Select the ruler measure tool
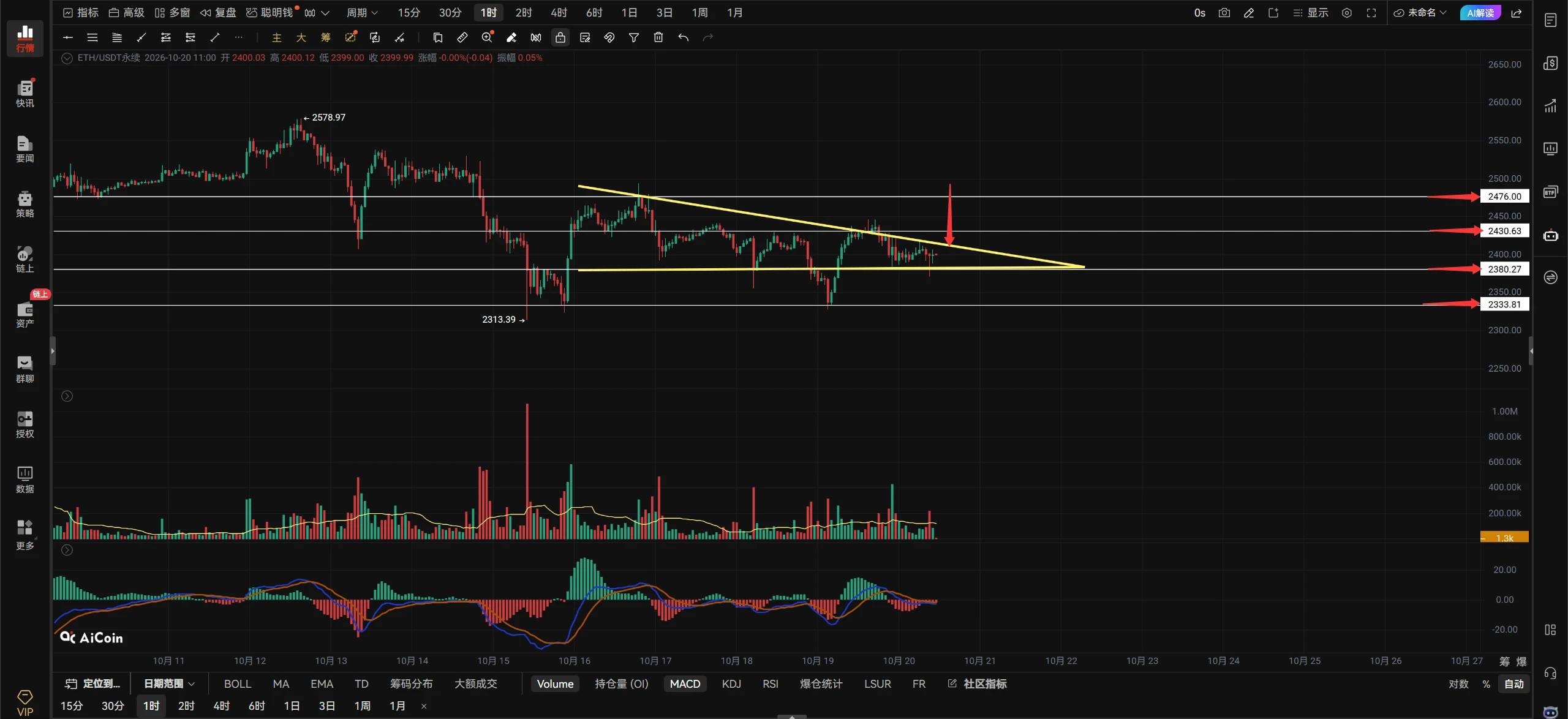The image size is (1568, 719). (x=462, y=37)
